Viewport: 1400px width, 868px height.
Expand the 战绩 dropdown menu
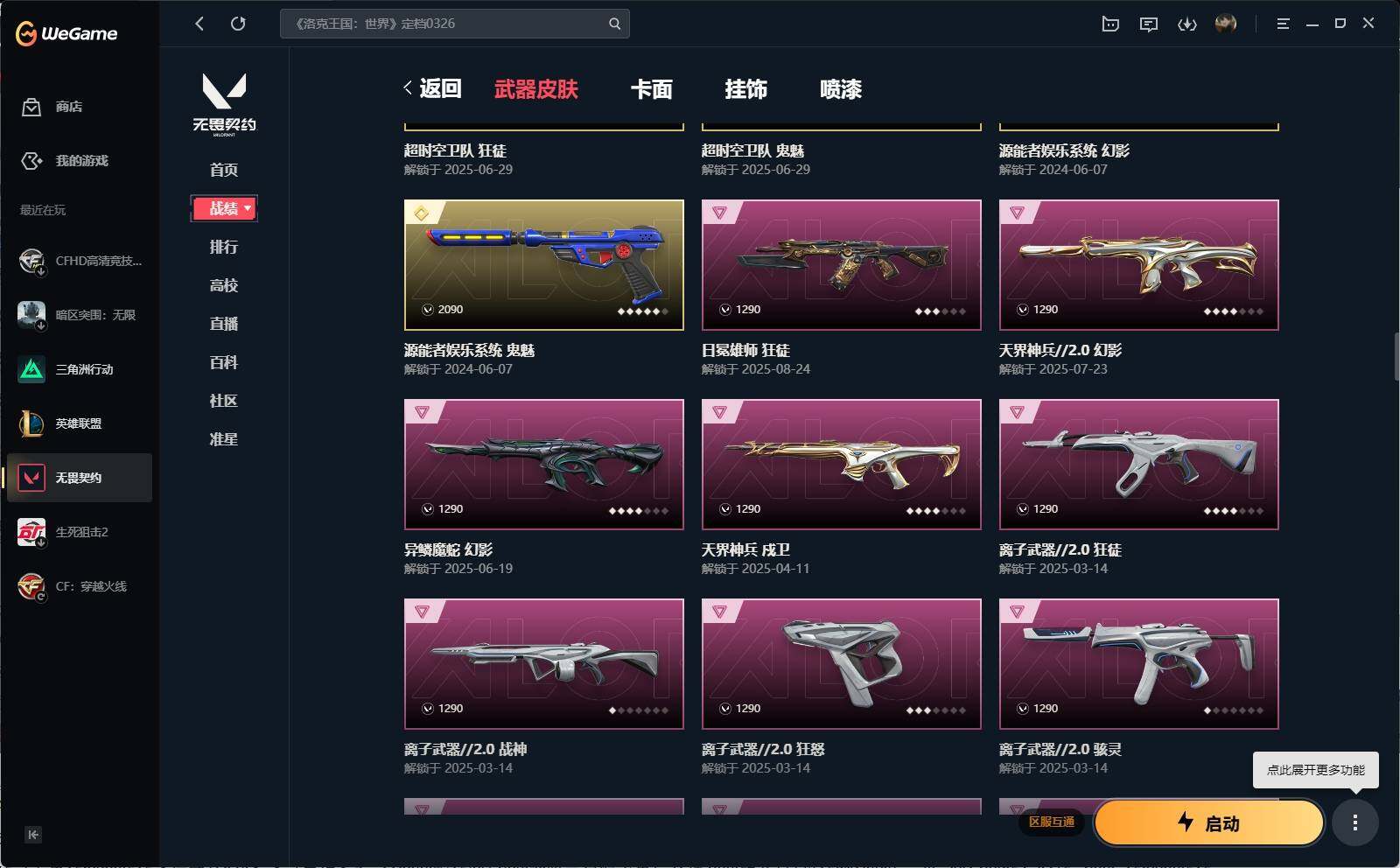(x=224, y=208)
